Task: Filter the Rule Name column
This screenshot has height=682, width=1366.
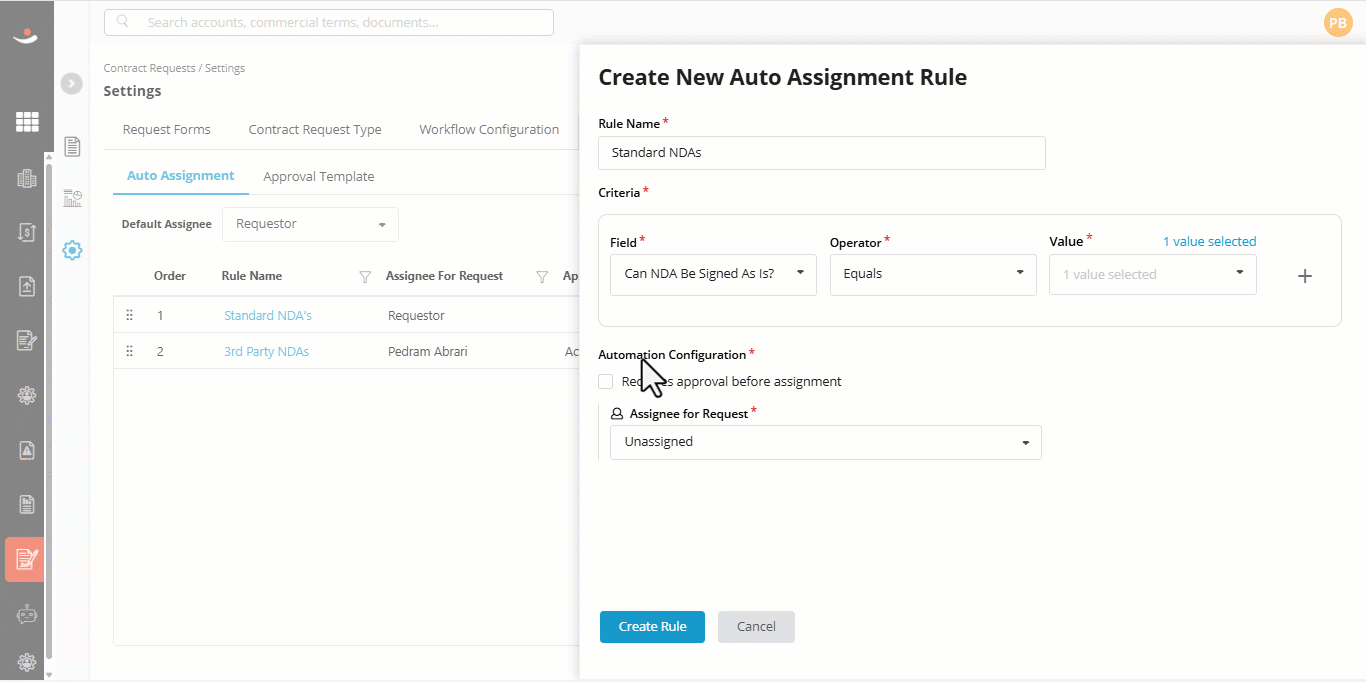Action: 365,277
